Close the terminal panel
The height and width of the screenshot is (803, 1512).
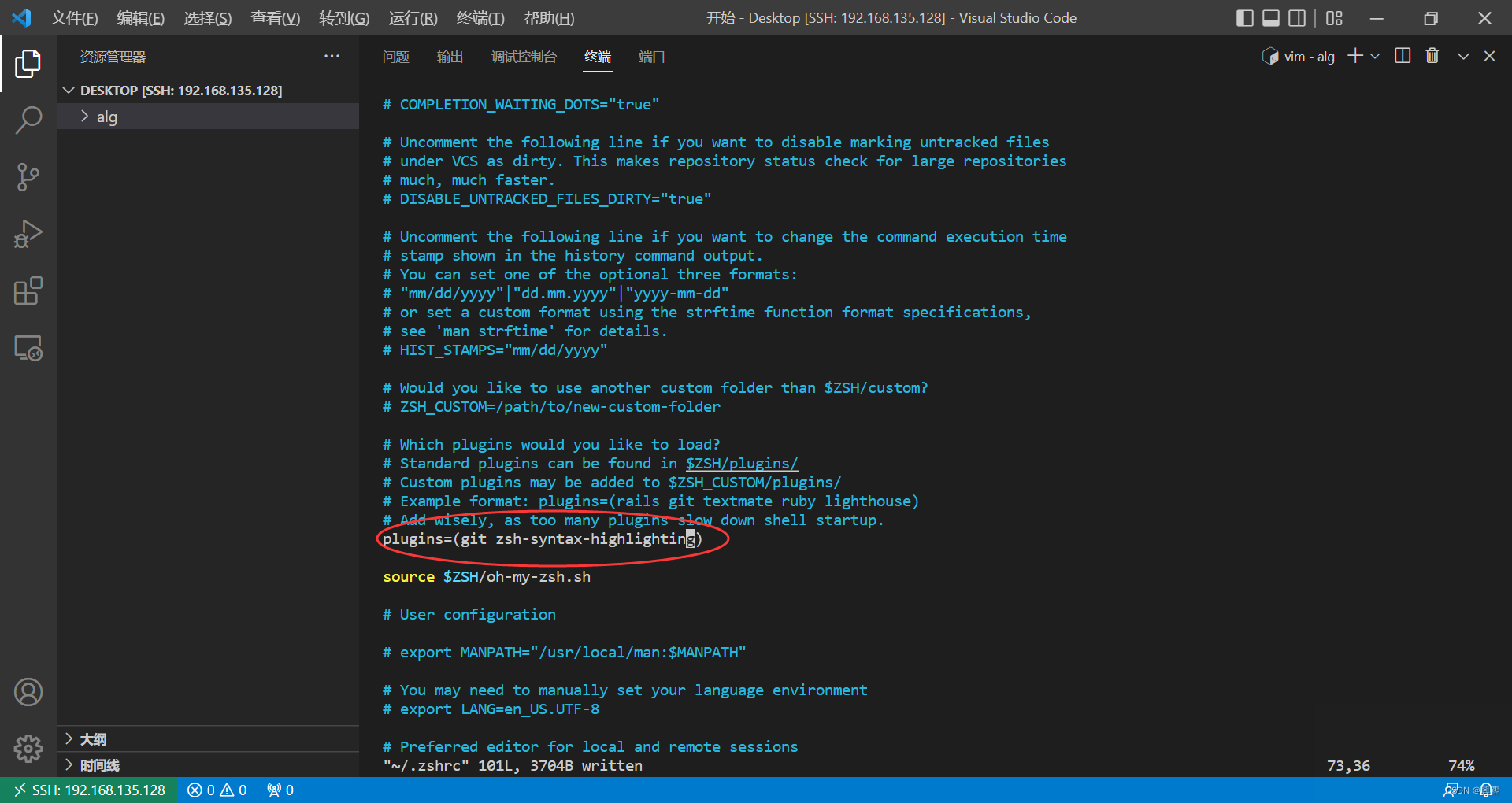tap(1489, 56)
